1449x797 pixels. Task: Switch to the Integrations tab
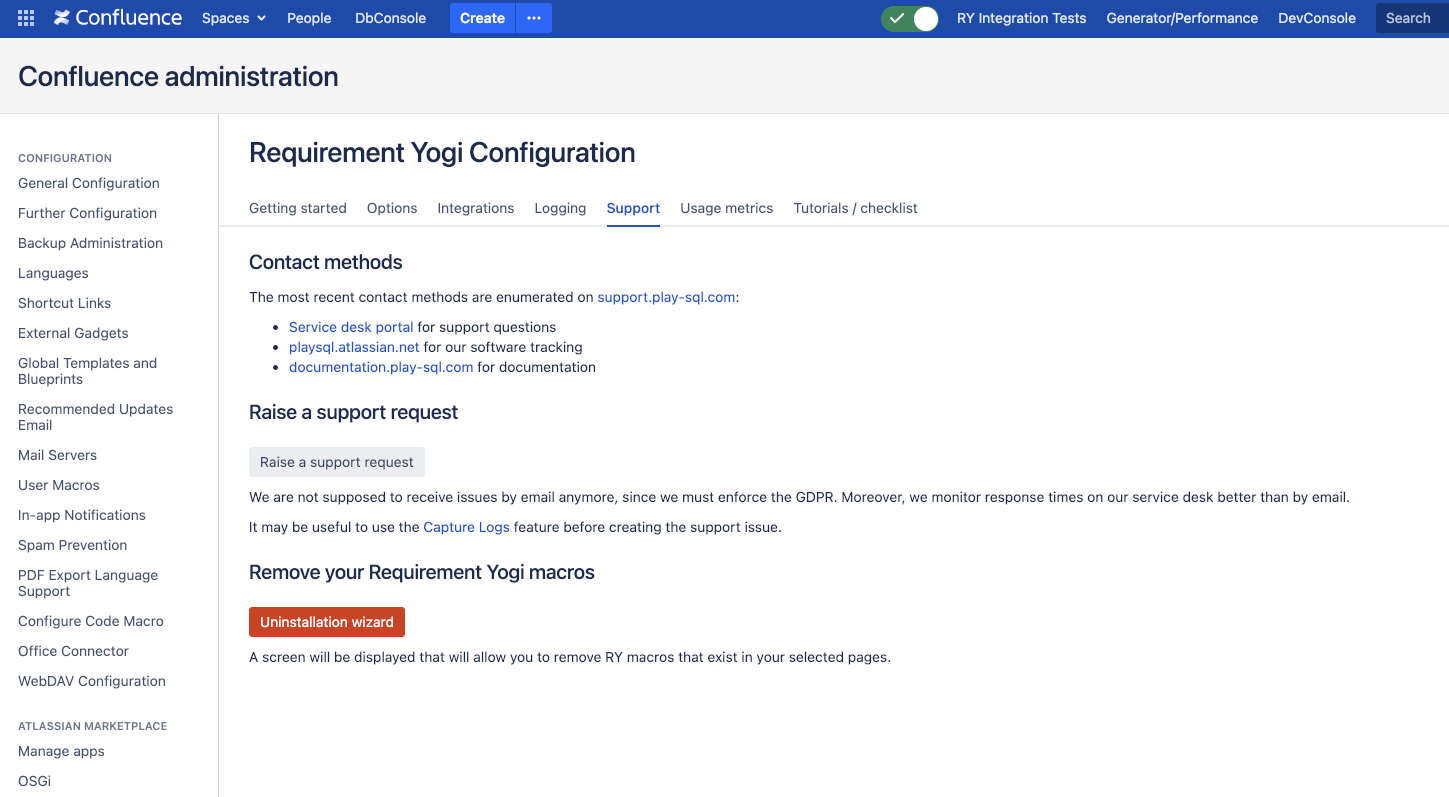coord(475,208)
